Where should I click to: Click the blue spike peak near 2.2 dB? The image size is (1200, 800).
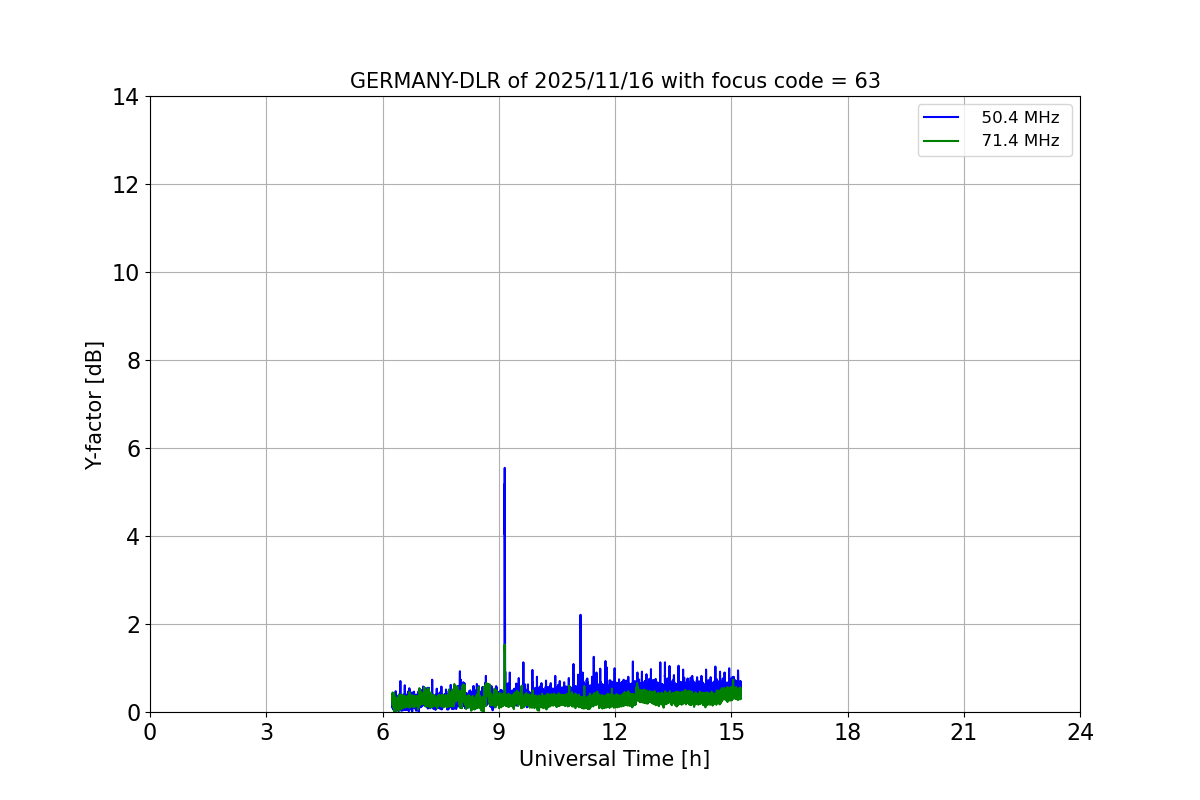click(580, 615)
